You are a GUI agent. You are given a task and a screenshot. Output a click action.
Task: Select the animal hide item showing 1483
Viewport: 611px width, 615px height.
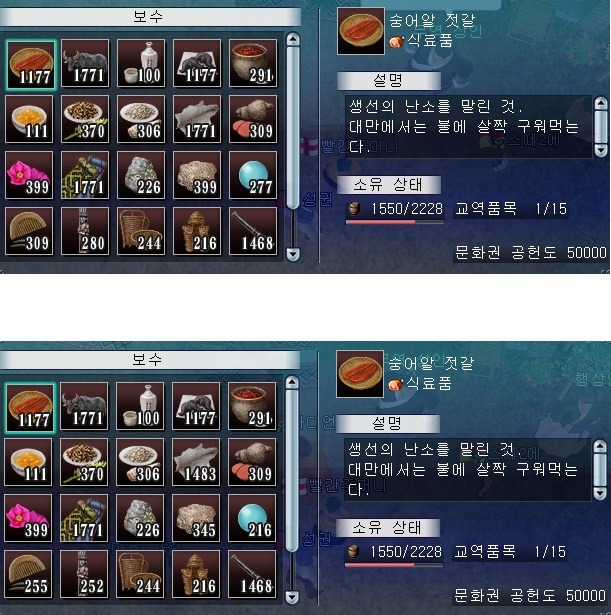click(x=196, y=462)
